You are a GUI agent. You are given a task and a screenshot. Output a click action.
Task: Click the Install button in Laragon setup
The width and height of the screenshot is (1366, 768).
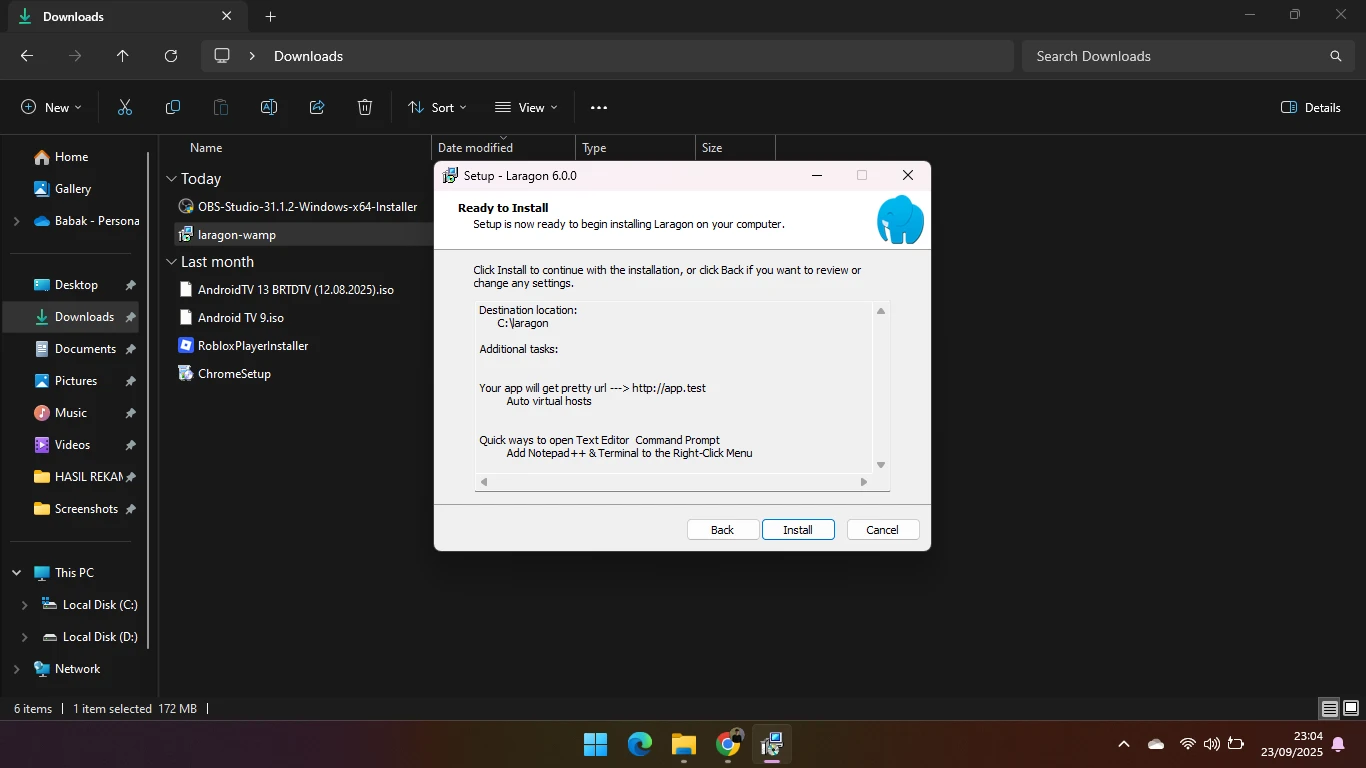click(797, 530)
